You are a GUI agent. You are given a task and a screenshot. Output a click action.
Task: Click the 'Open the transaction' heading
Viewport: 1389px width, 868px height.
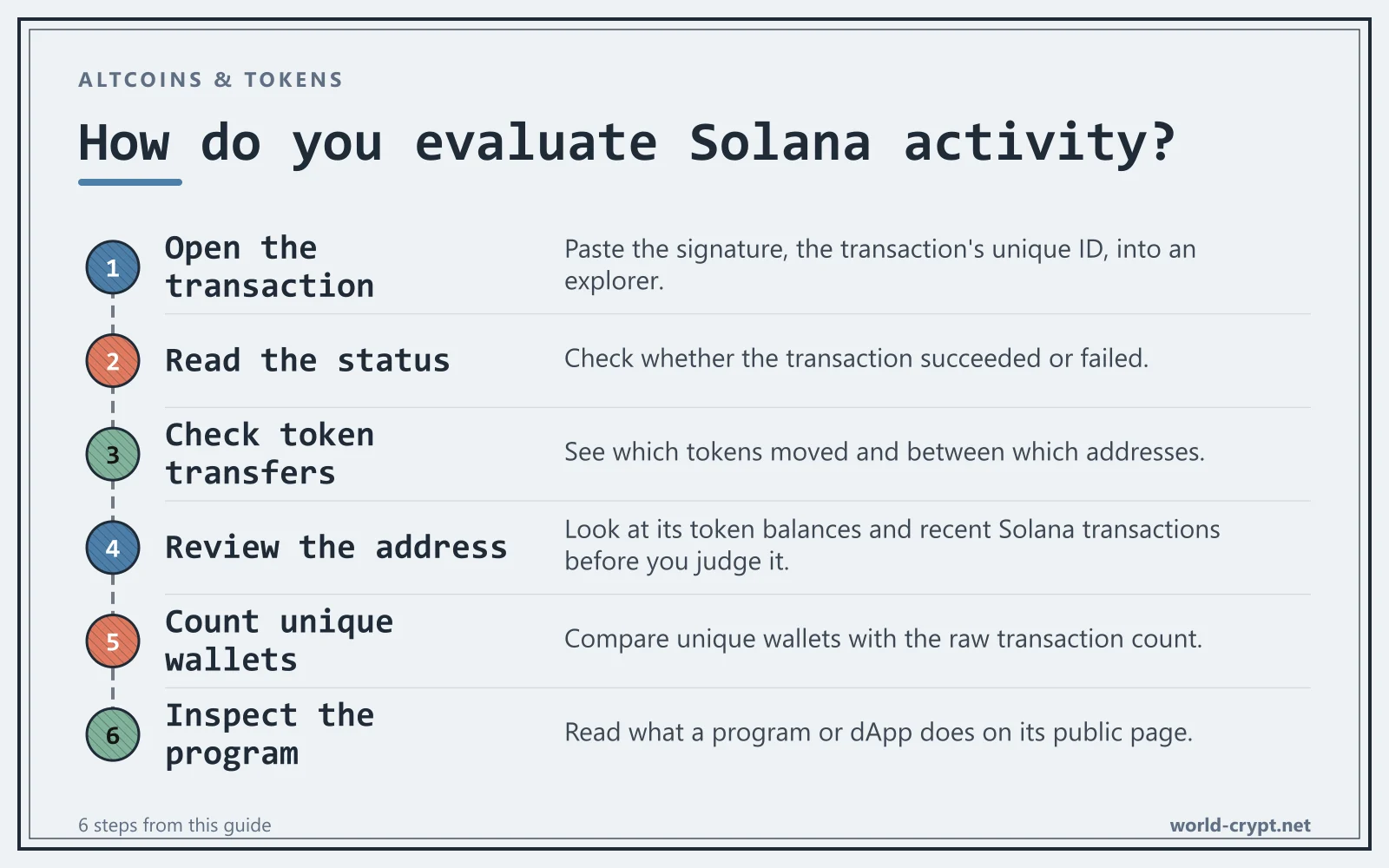[x=270, y=267]
